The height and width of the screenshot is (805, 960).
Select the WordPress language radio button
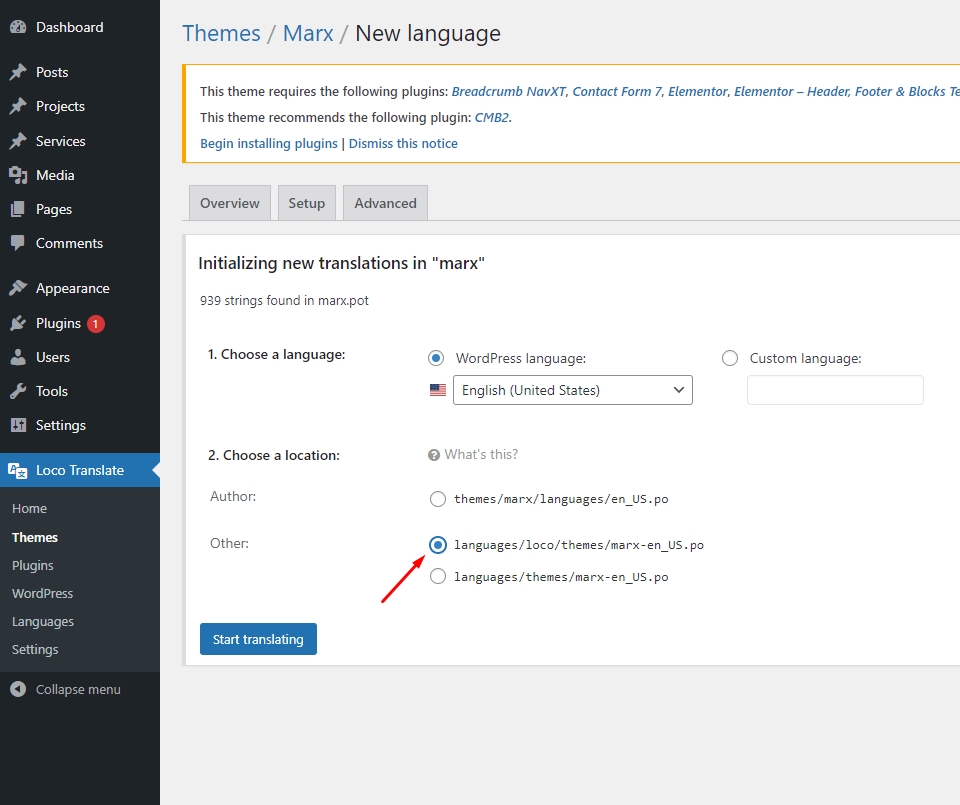pyautogui.click(x=436, y=358)
